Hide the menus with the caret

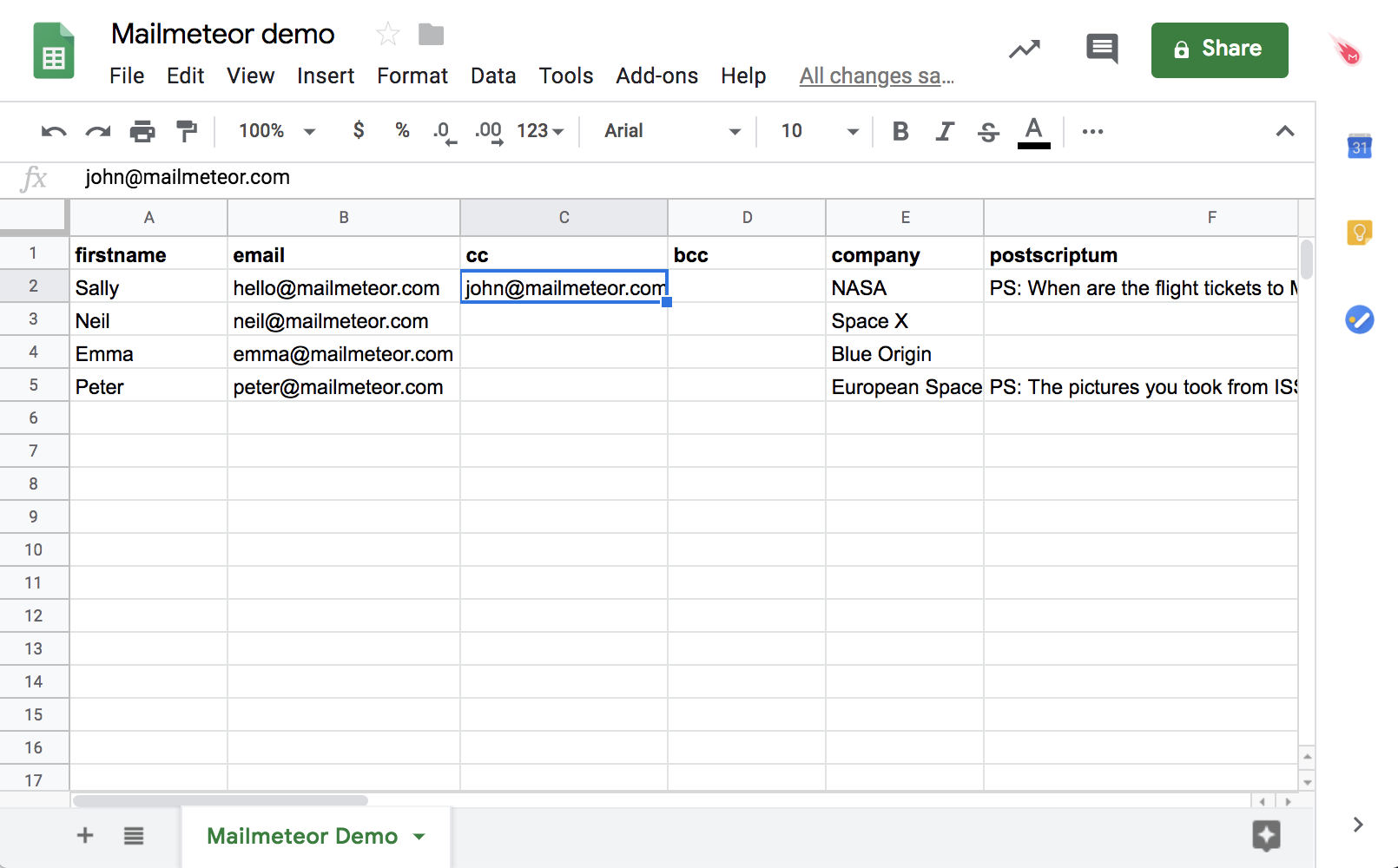[1285, 131]
